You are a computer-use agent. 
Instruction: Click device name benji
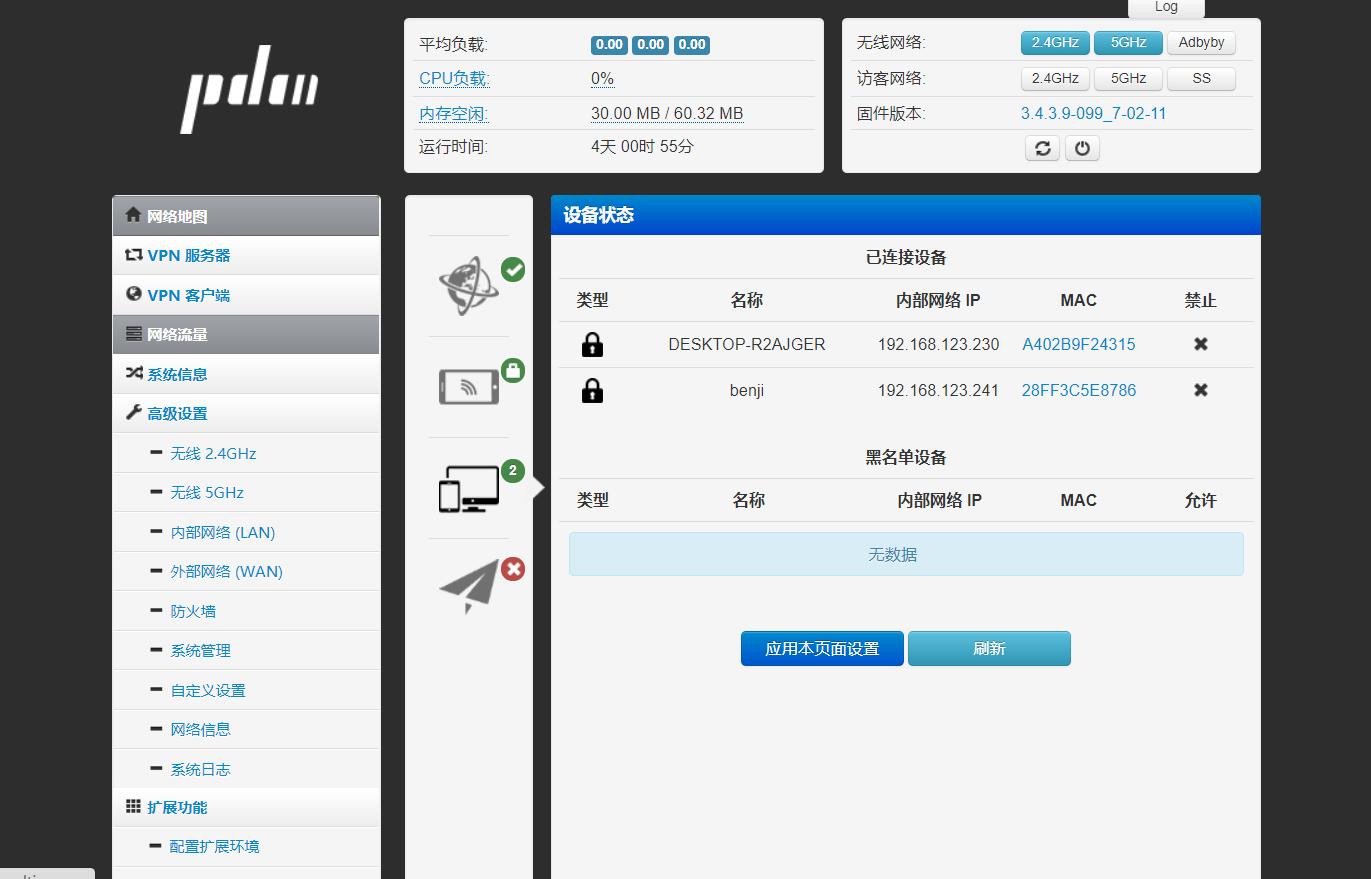click(747, 390)
